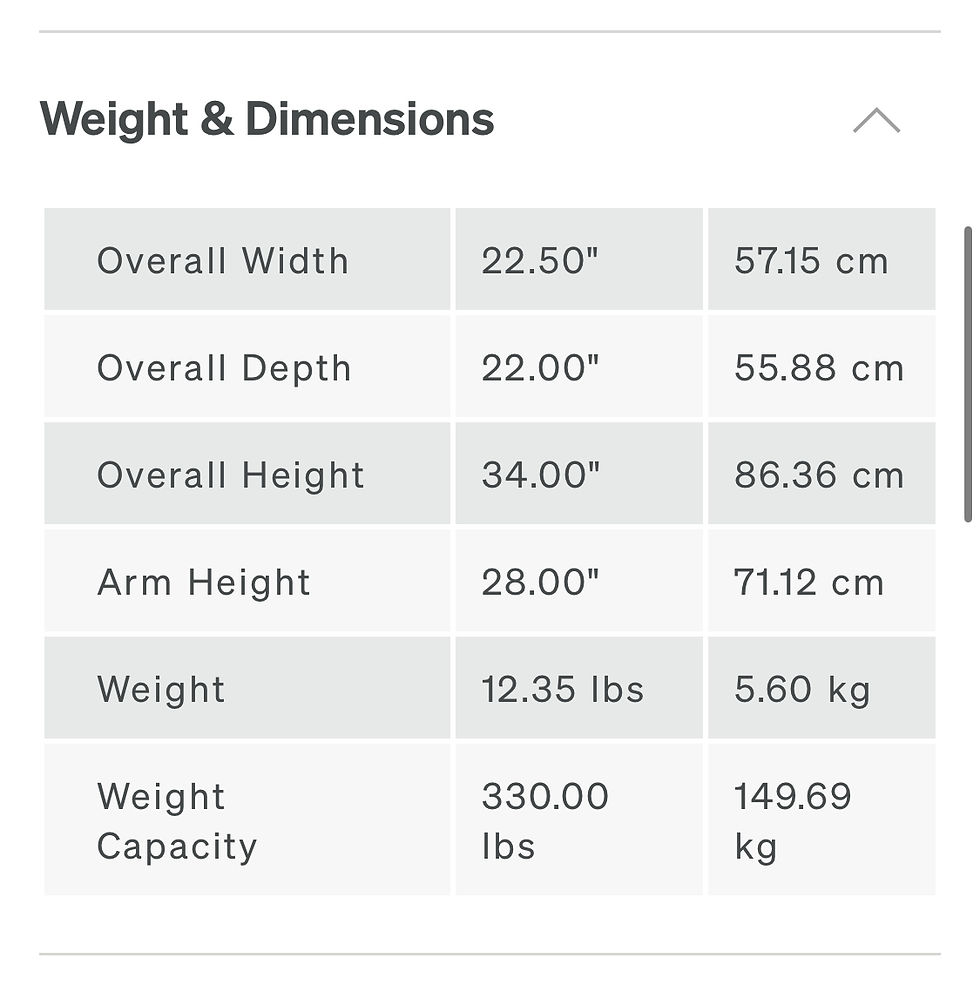Click the 22.50" width value

(x=540, y=261)
